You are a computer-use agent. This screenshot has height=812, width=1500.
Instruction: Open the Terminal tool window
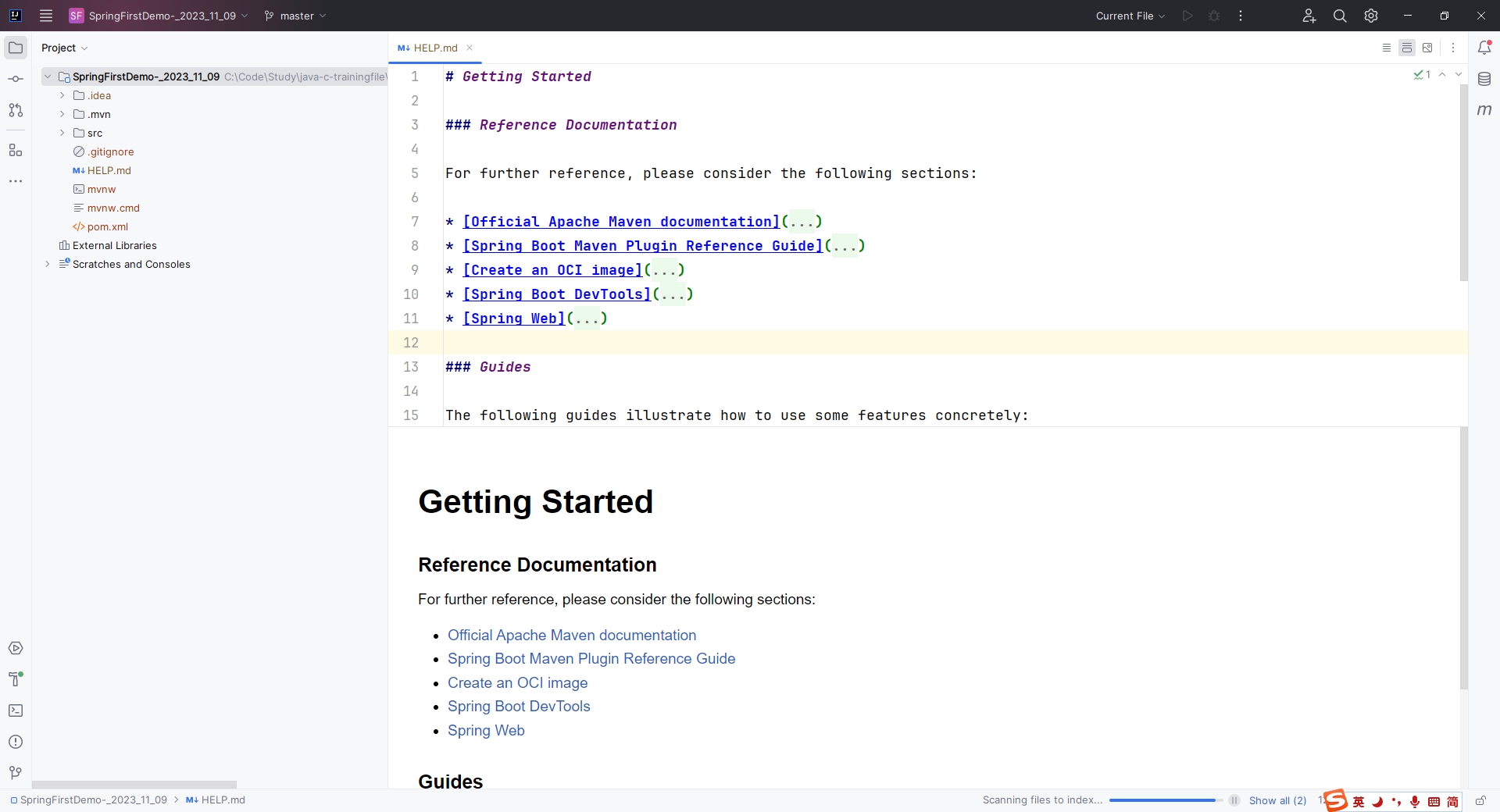pos(16,710)
